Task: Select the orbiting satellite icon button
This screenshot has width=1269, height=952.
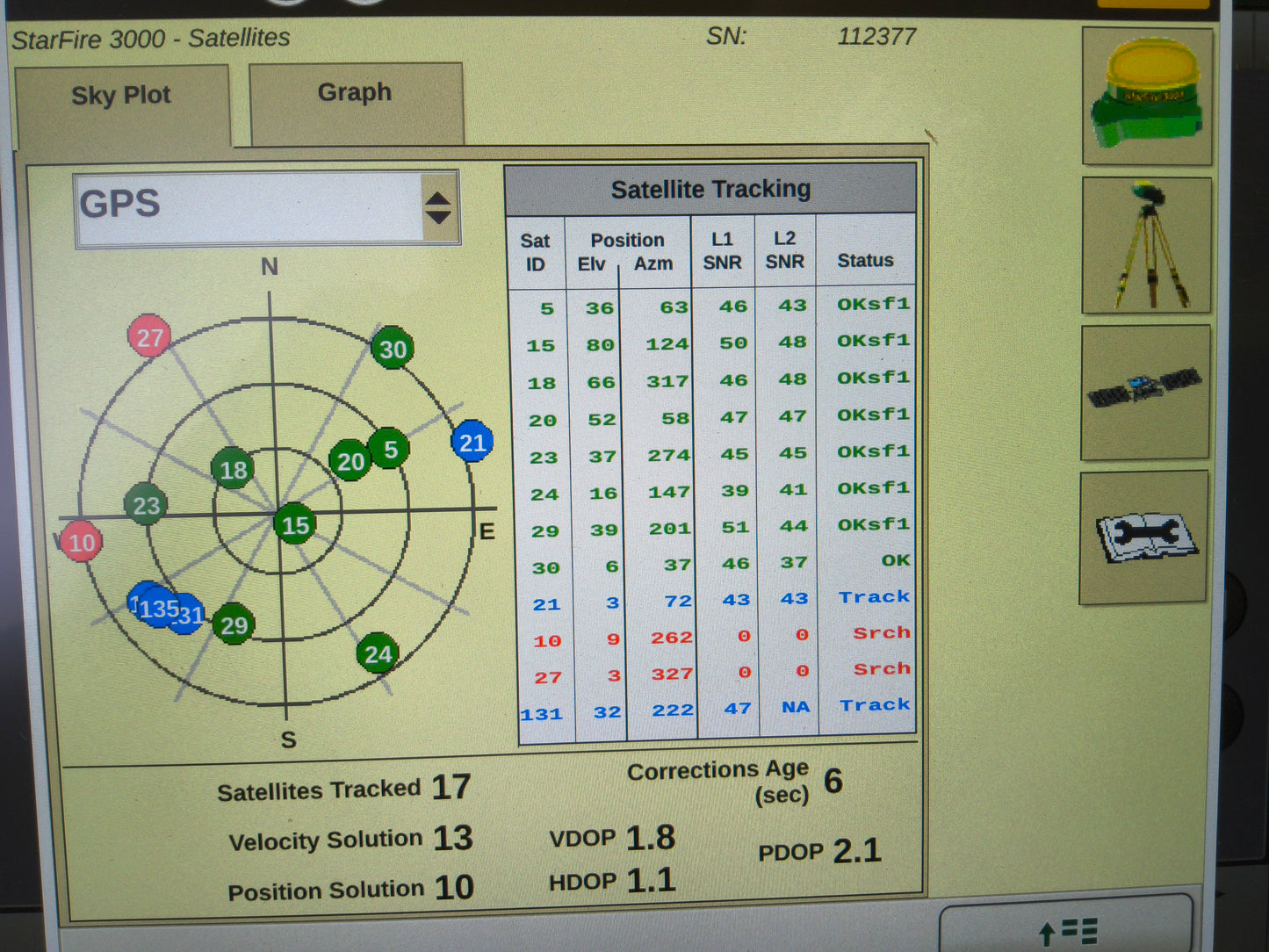Action: (1146, 392)
